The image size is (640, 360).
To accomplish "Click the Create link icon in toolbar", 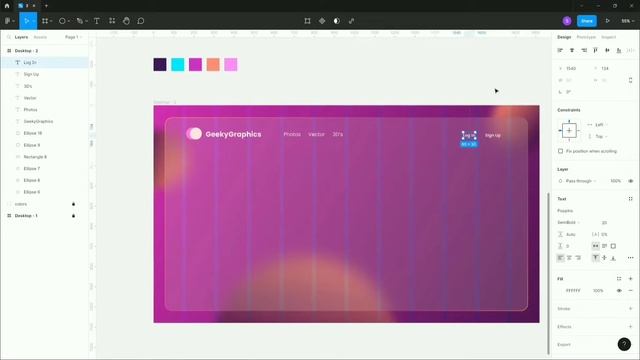I will point(351,21).
